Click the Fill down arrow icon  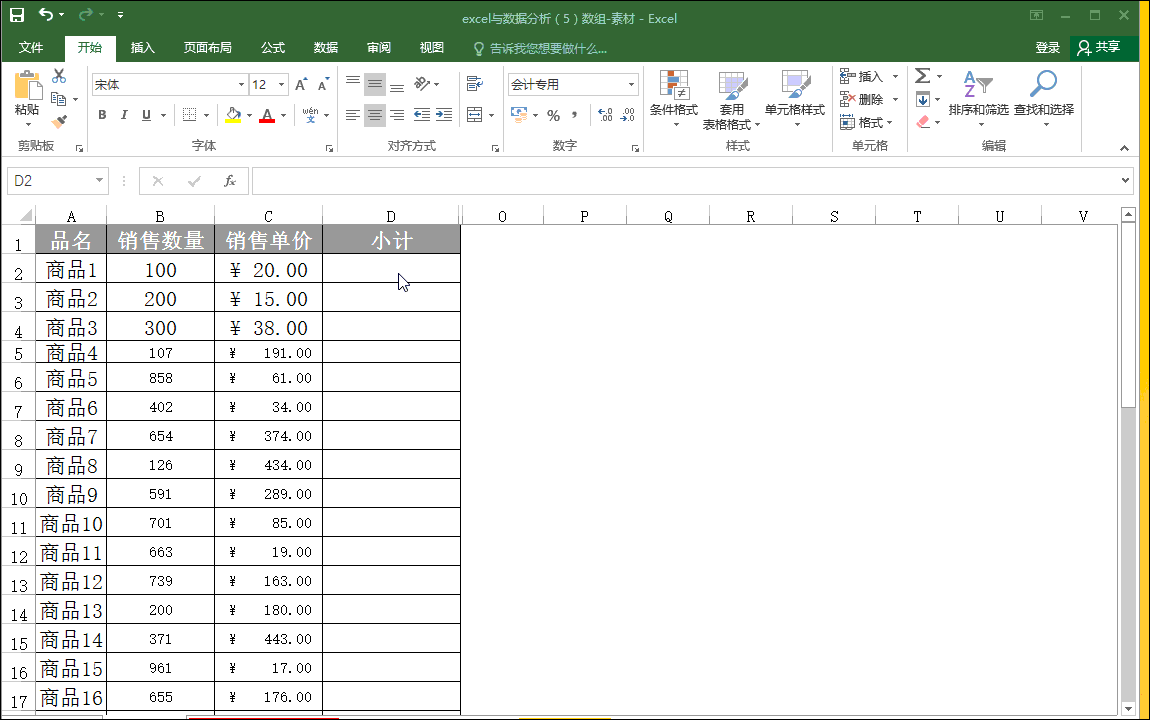tap(923, 99)
